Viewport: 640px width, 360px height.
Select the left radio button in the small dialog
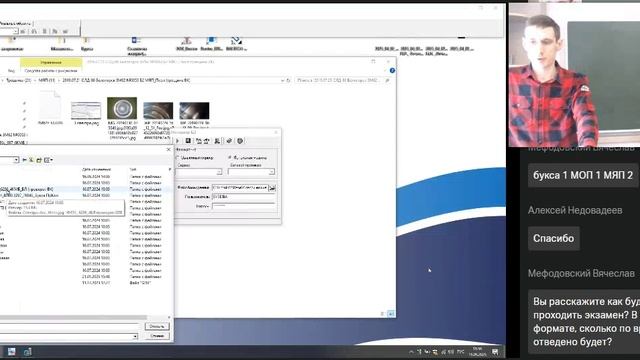178,157
